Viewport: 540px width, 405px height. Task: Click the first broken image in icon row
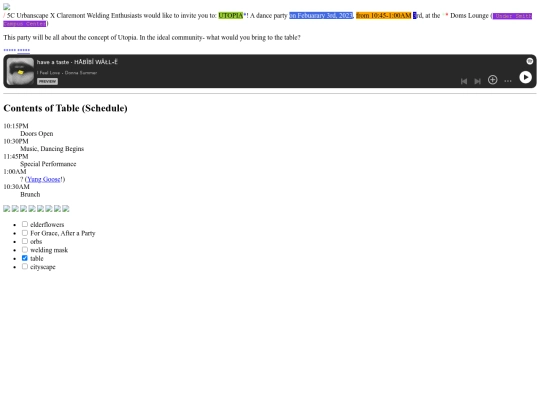click(7, 208)
